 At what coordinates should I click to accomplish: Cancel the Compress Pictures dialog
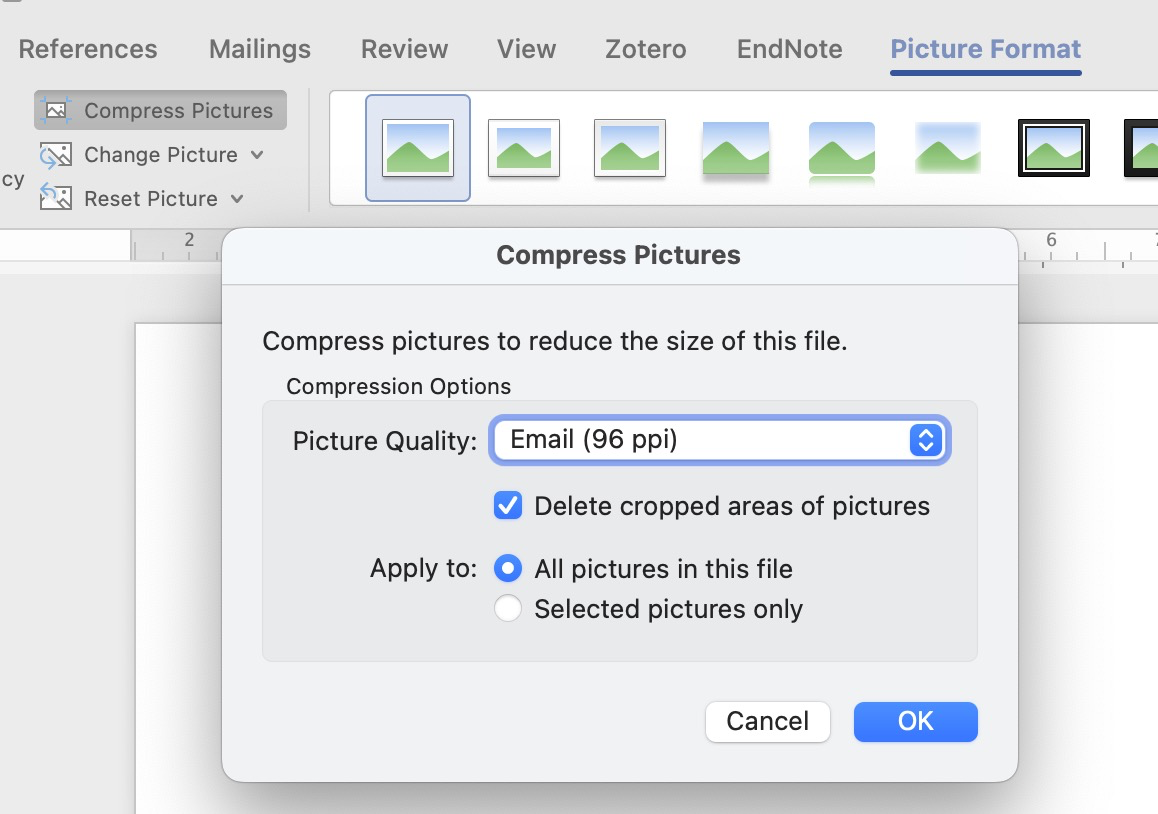[x=768, y=721]
